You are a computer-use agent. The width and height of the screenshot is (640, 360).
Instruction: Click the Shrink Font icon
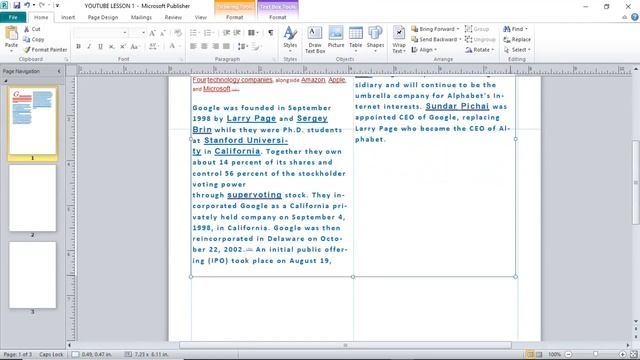click(x=162, y=33)
